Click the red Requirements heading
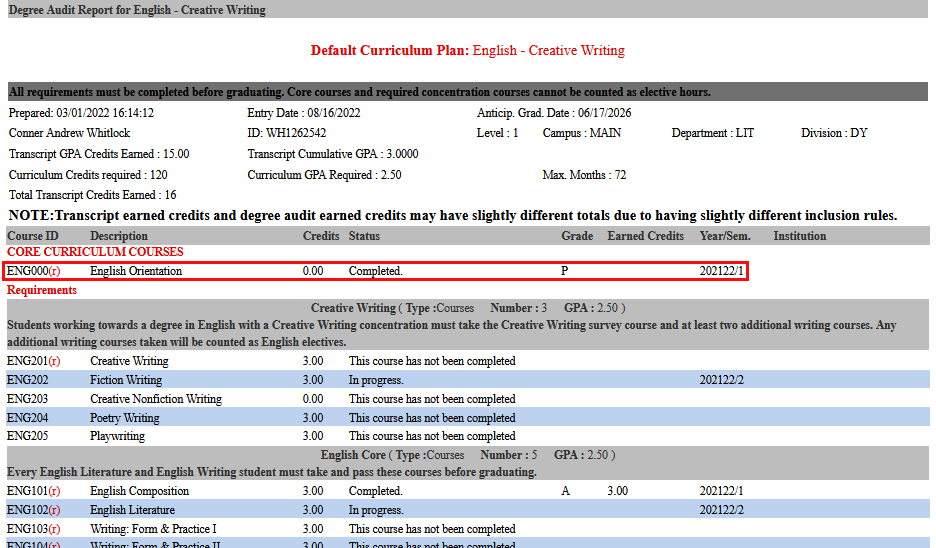936x548 pixels. [42, 290]
